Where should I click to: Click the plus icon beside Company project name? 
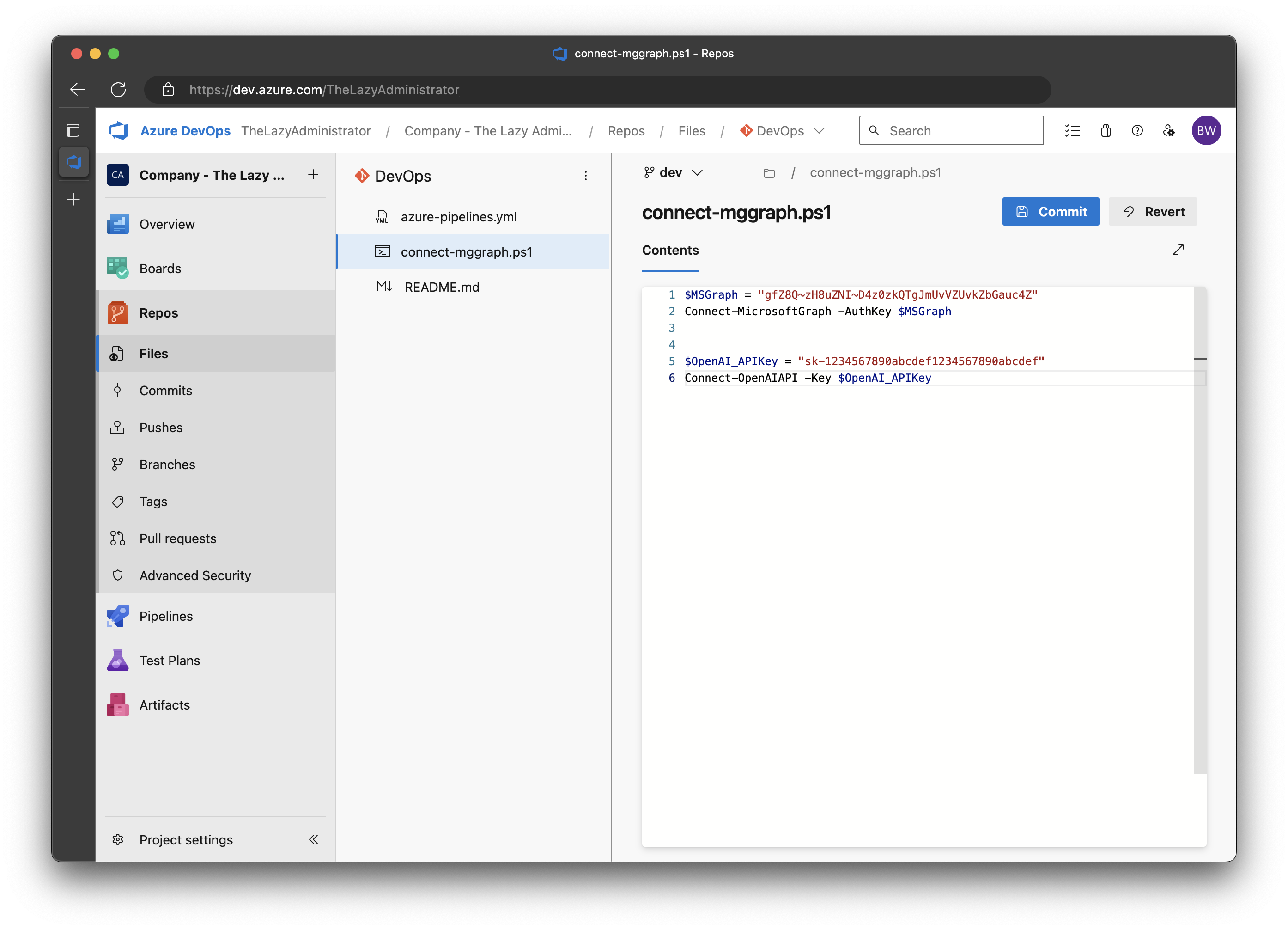click(x=313, y=174)
